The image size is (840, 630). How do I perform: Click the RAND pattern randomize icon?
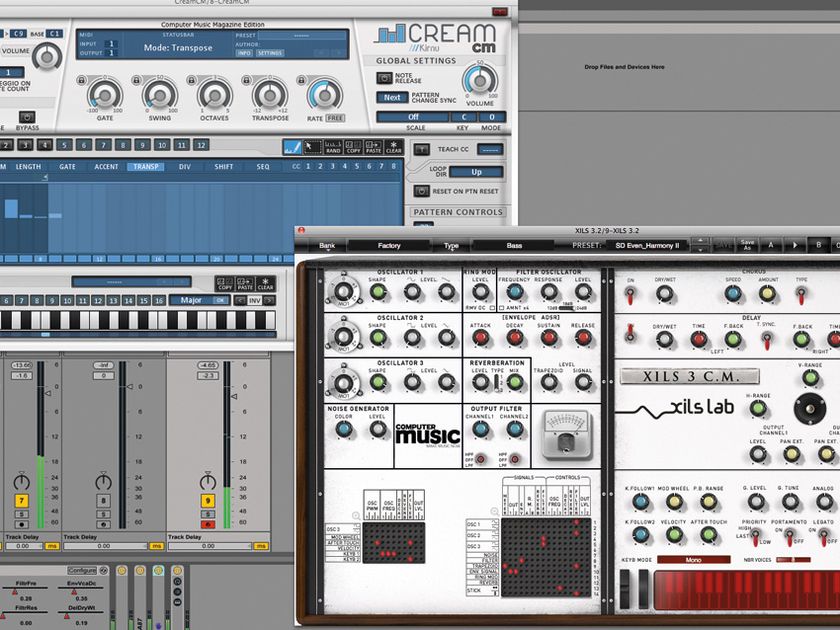tap(334, 149)
